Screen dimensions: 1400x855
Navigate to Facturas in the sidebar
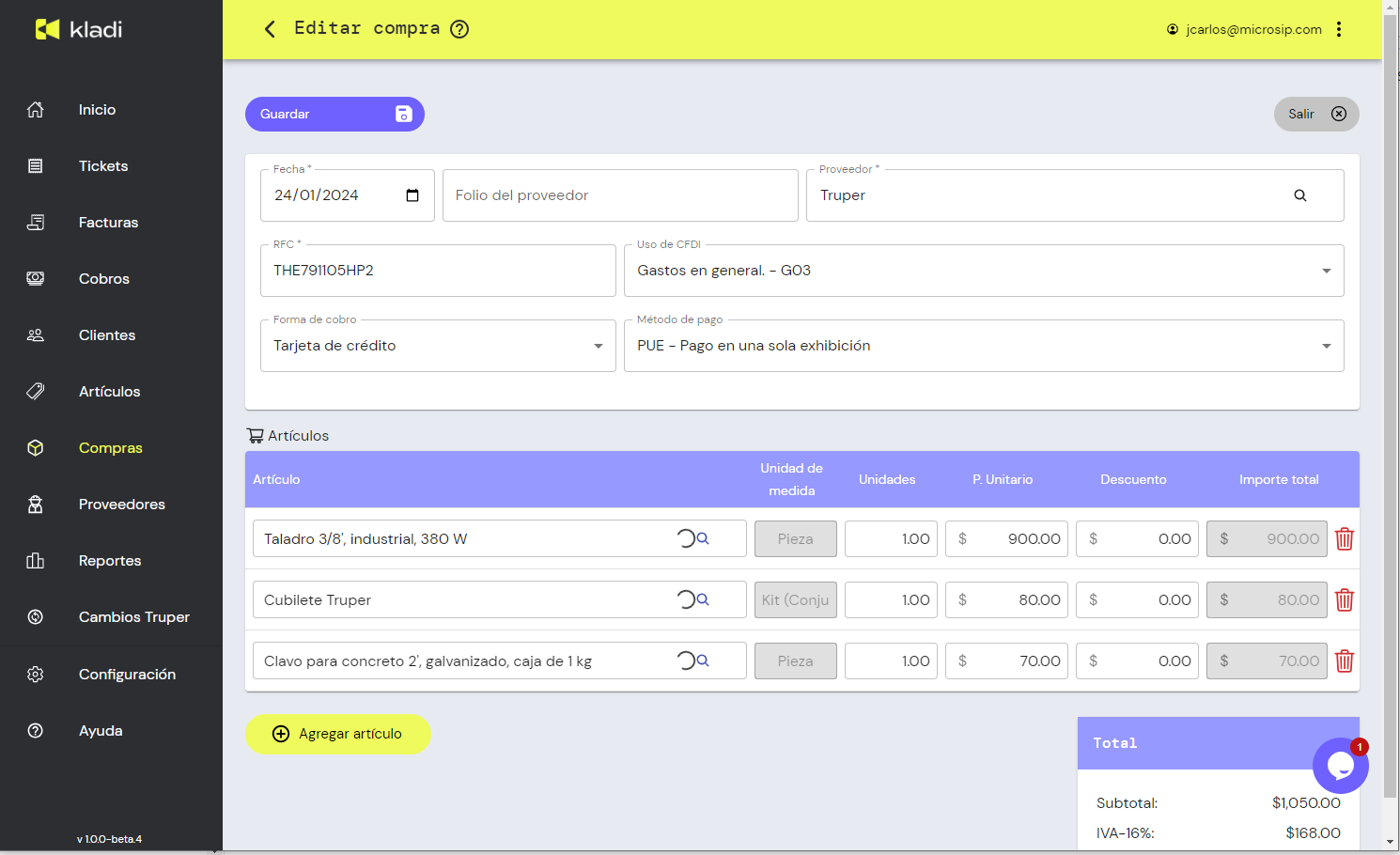(x=108, y=223)
